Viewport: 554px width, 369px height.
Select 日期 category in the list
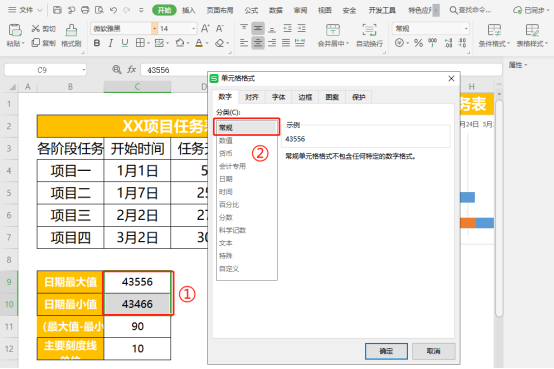225,179
